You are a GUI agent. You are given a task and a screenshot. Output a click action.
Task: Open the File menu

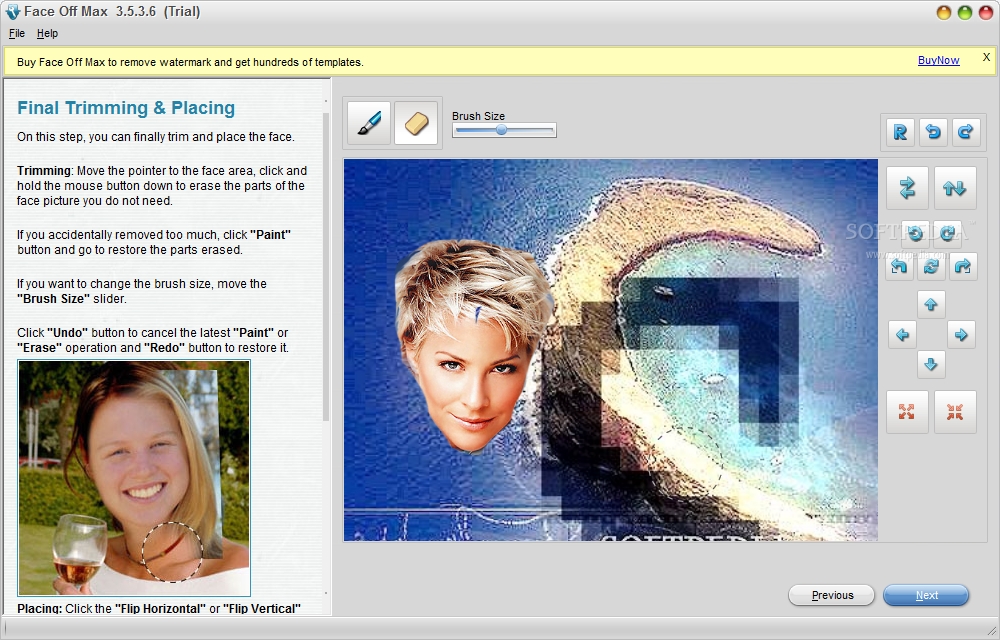(16, 33)
